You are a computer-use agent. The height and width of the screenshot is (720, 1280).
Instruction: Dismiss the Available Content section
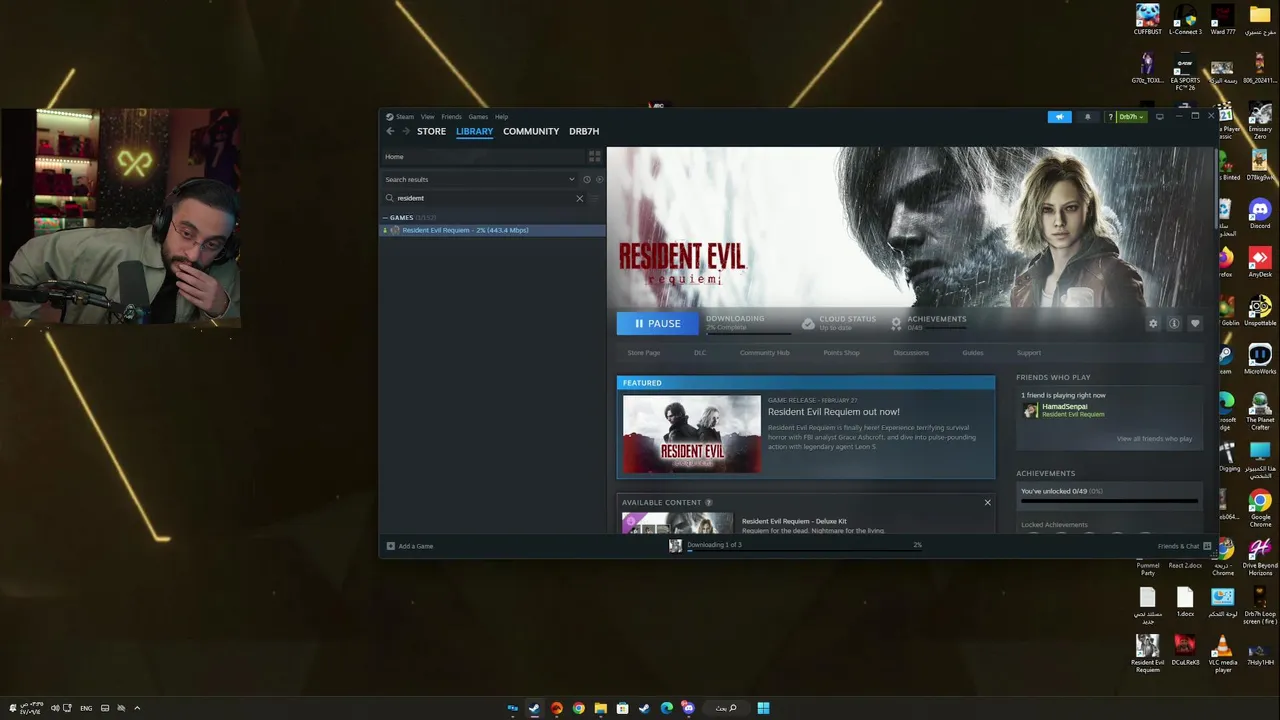coord(987,502)
